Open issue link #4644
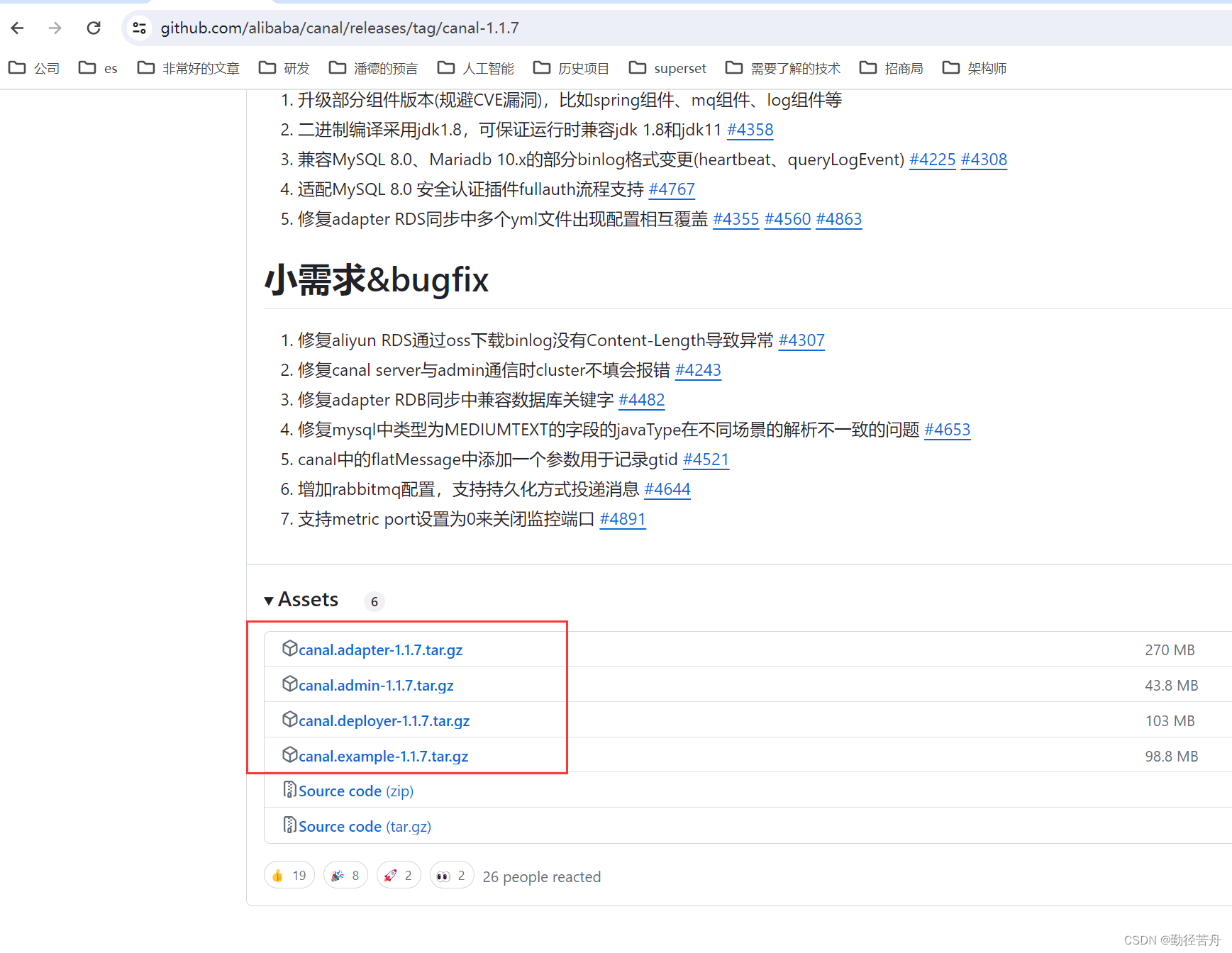The image size is (1232, 953). 667,489
